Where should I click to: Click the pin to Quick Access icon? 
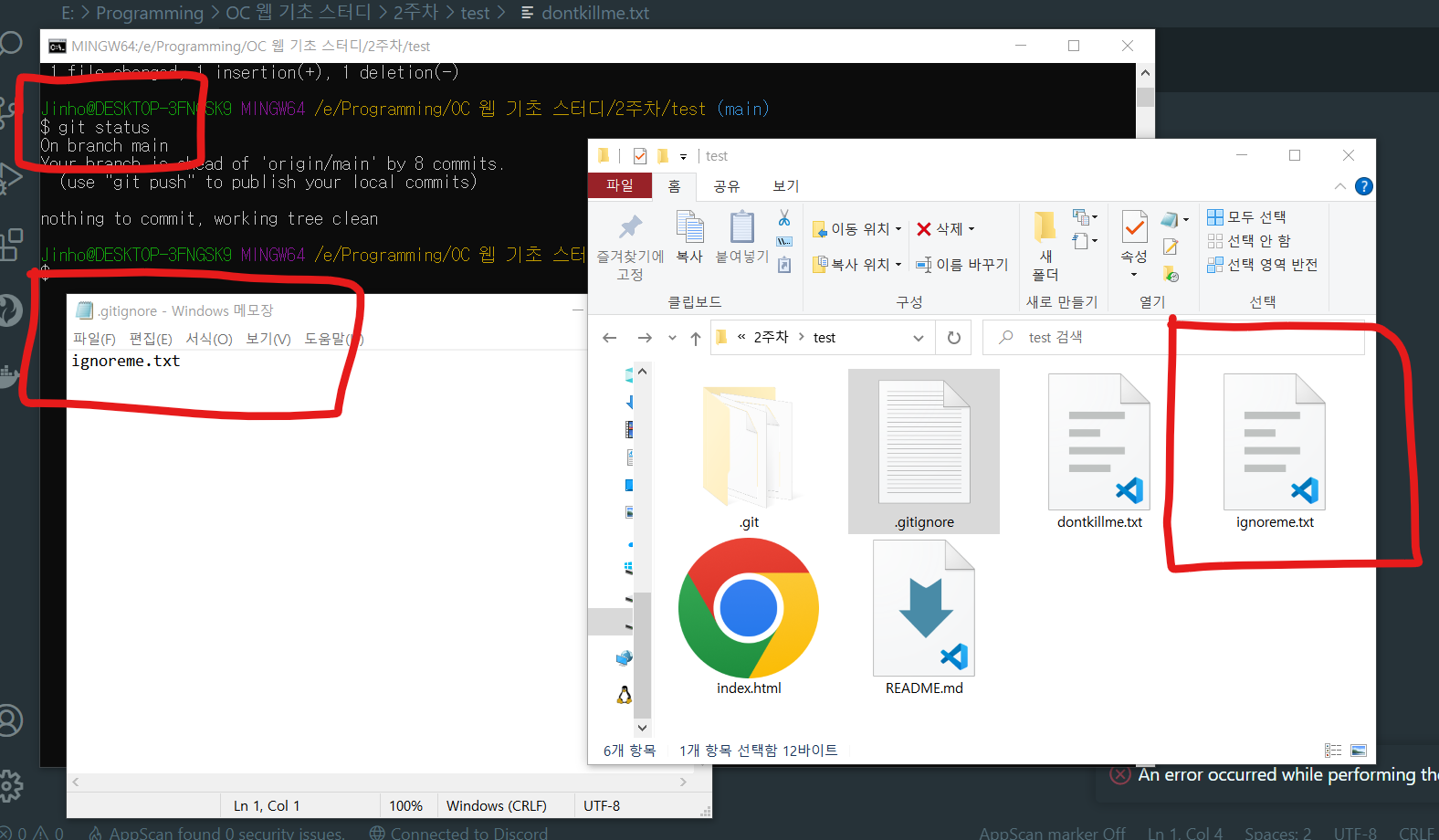(x=630, y=227)
